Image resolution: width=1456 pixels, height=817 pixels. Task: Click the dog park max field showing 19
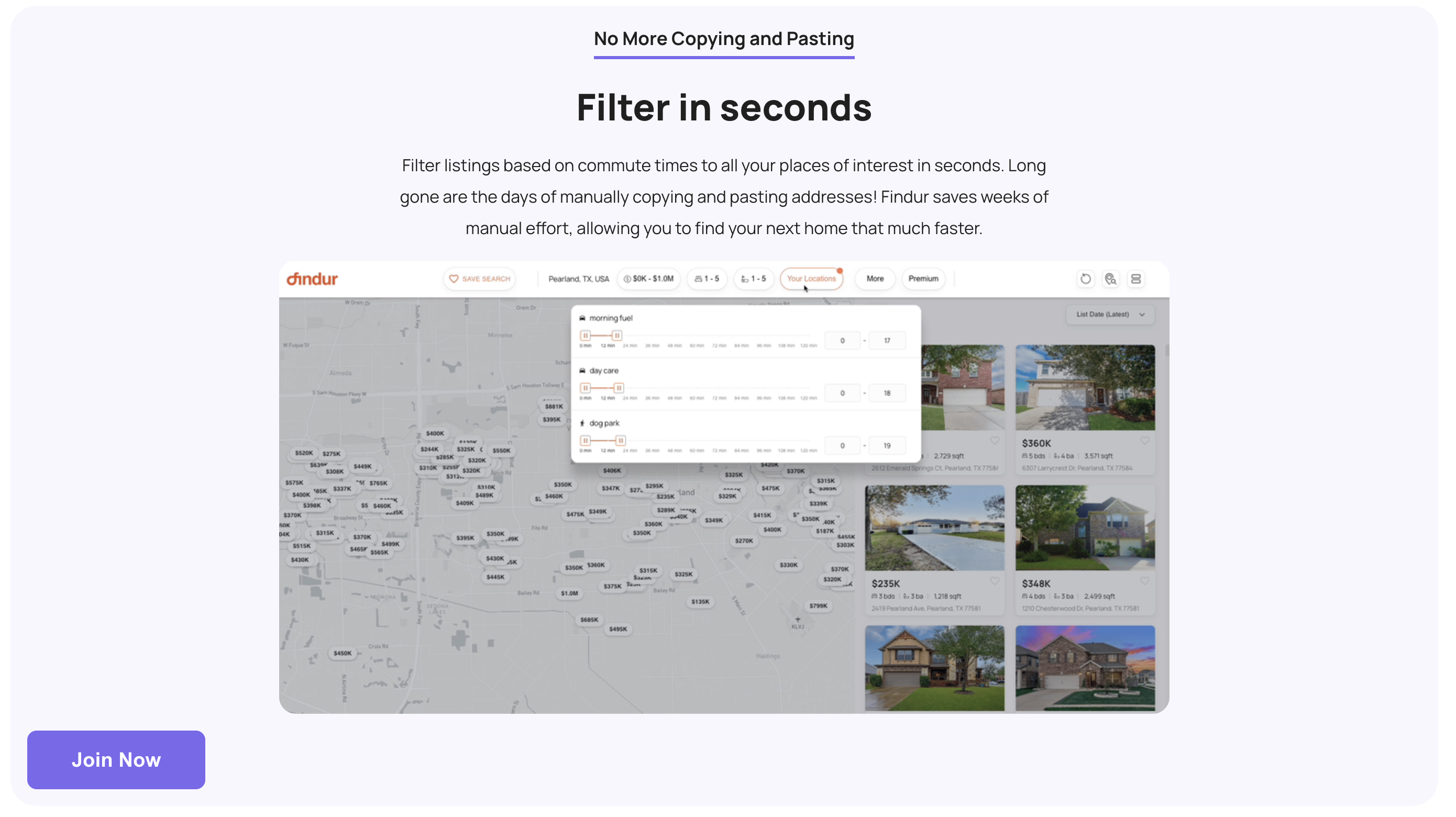[x=887, y=445]
